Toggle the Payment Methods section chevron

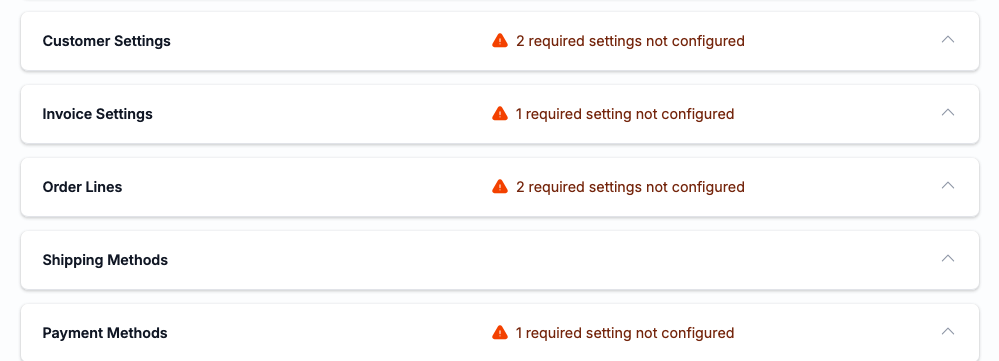point(948,331)
